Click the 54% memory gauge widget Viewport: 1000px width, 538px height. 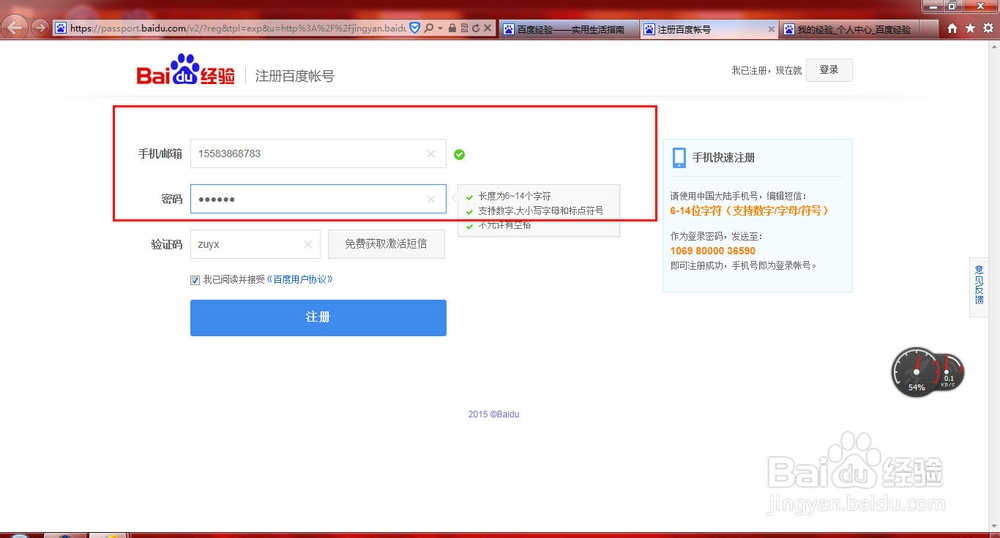(x=916, y=373)
